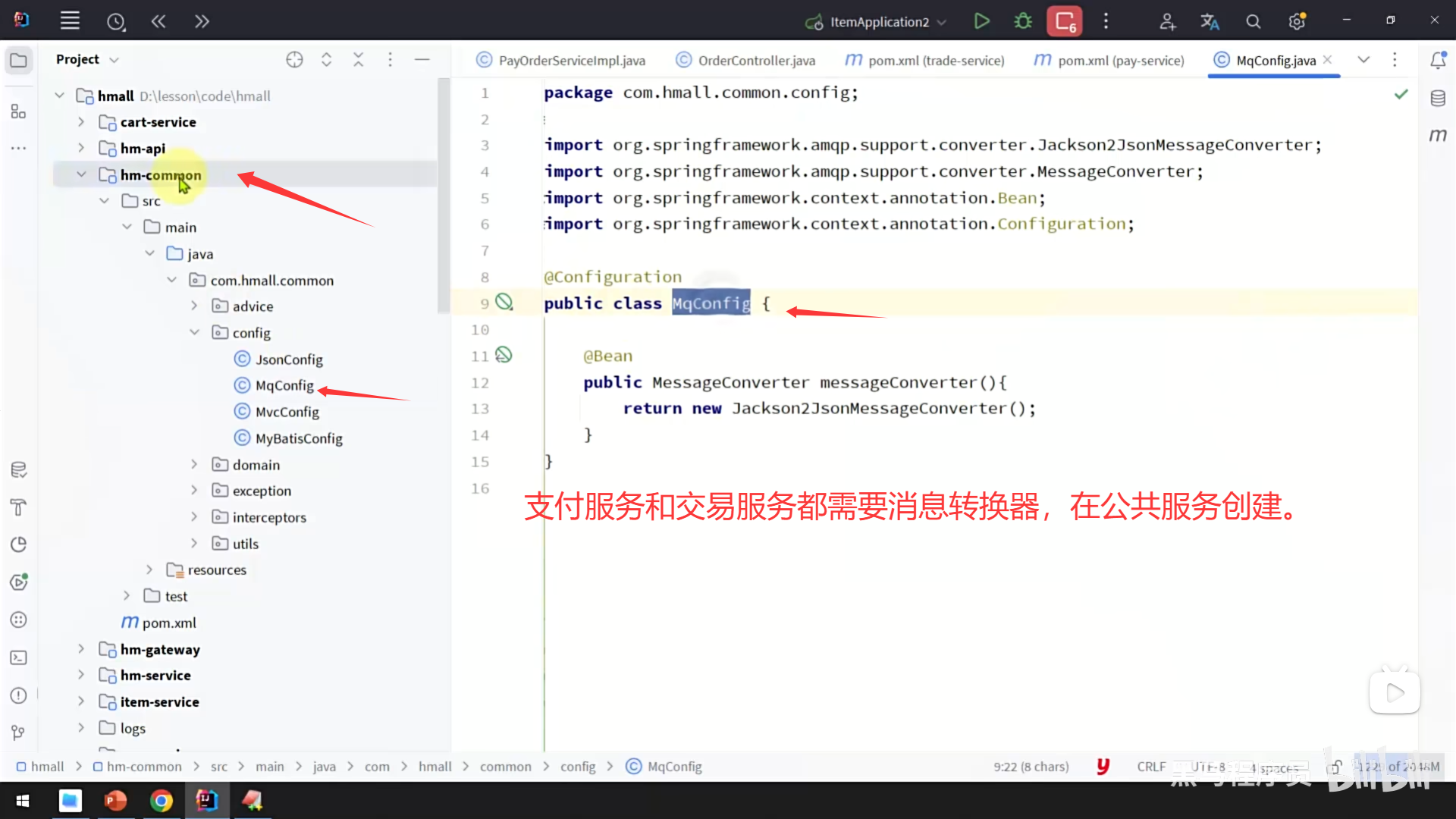
Task: Open the Structure tool window
Action: (x=19, y=111)
